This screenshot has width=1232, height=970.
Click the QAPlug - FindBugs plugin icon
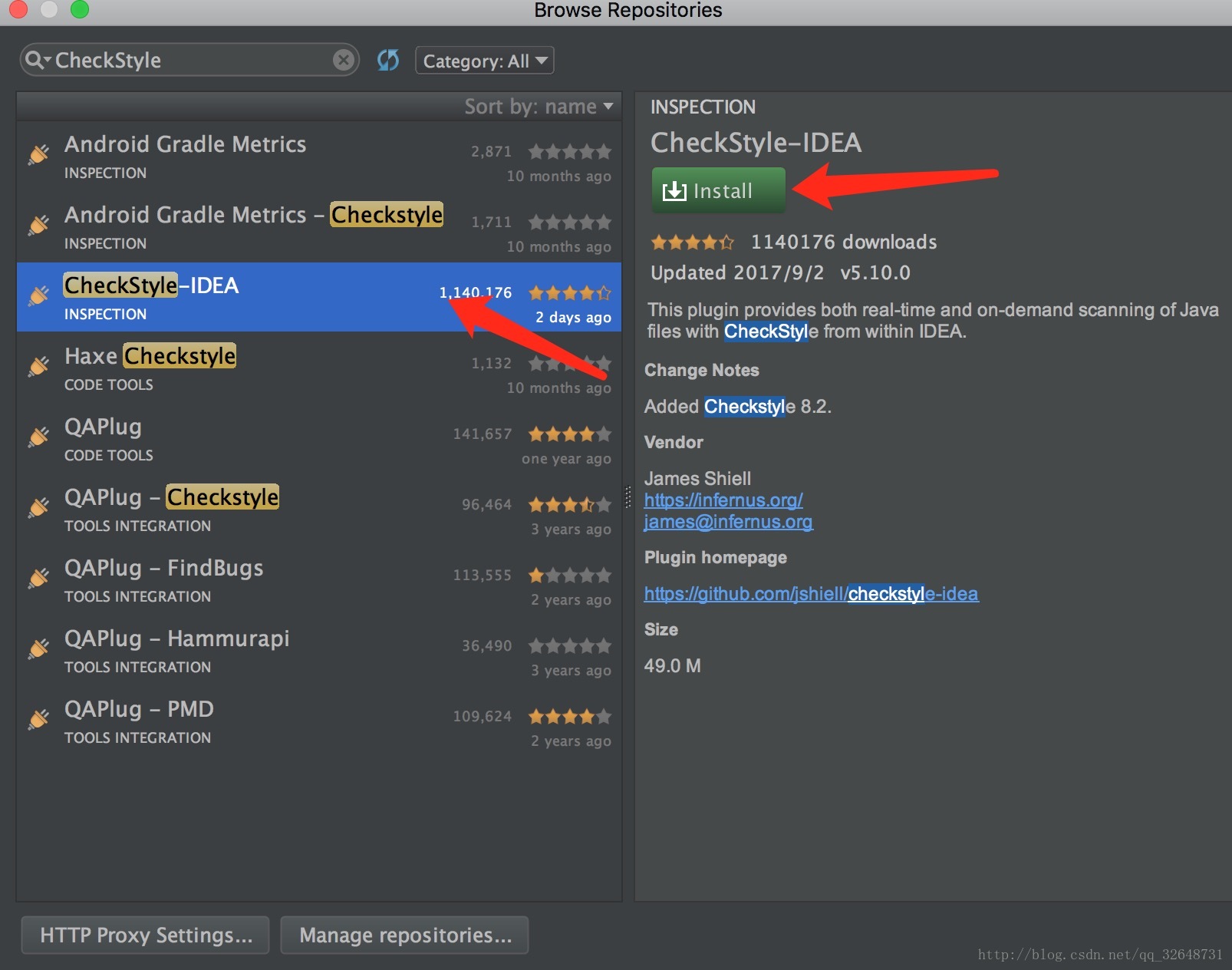coord(38,578)
